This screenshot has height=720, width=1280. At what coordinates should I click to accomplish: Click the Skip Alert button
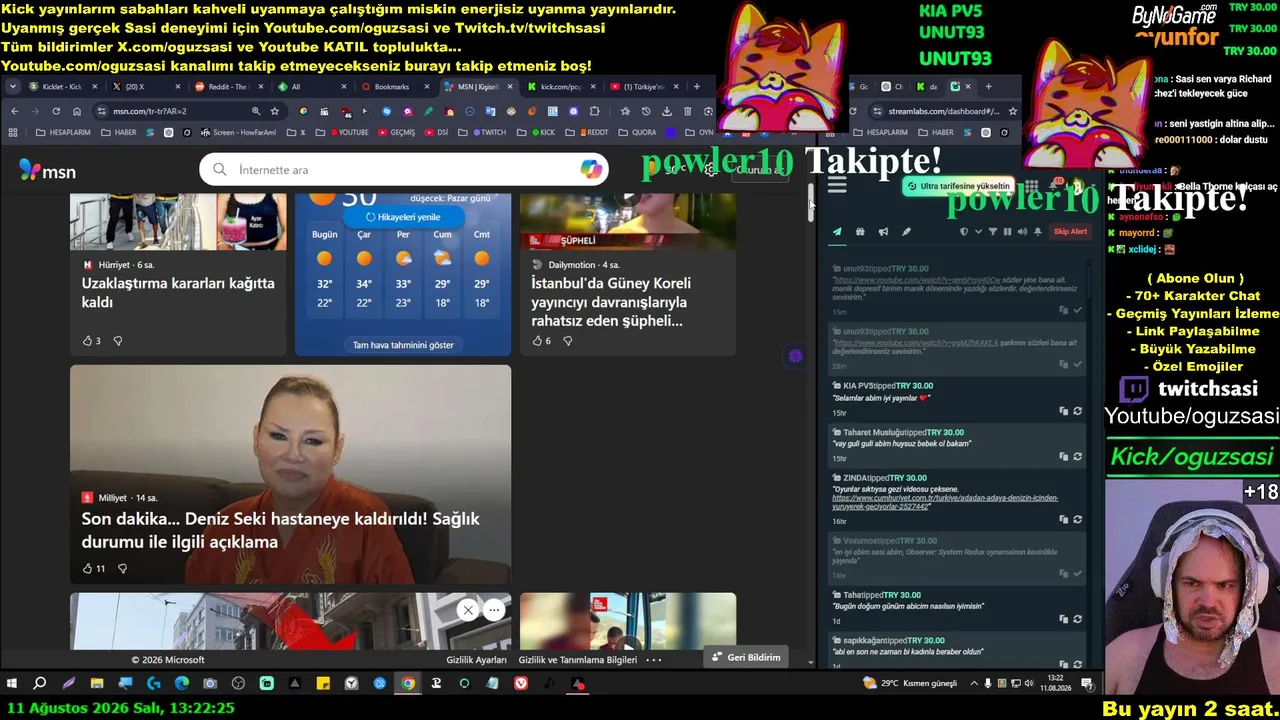point(1070,232)
